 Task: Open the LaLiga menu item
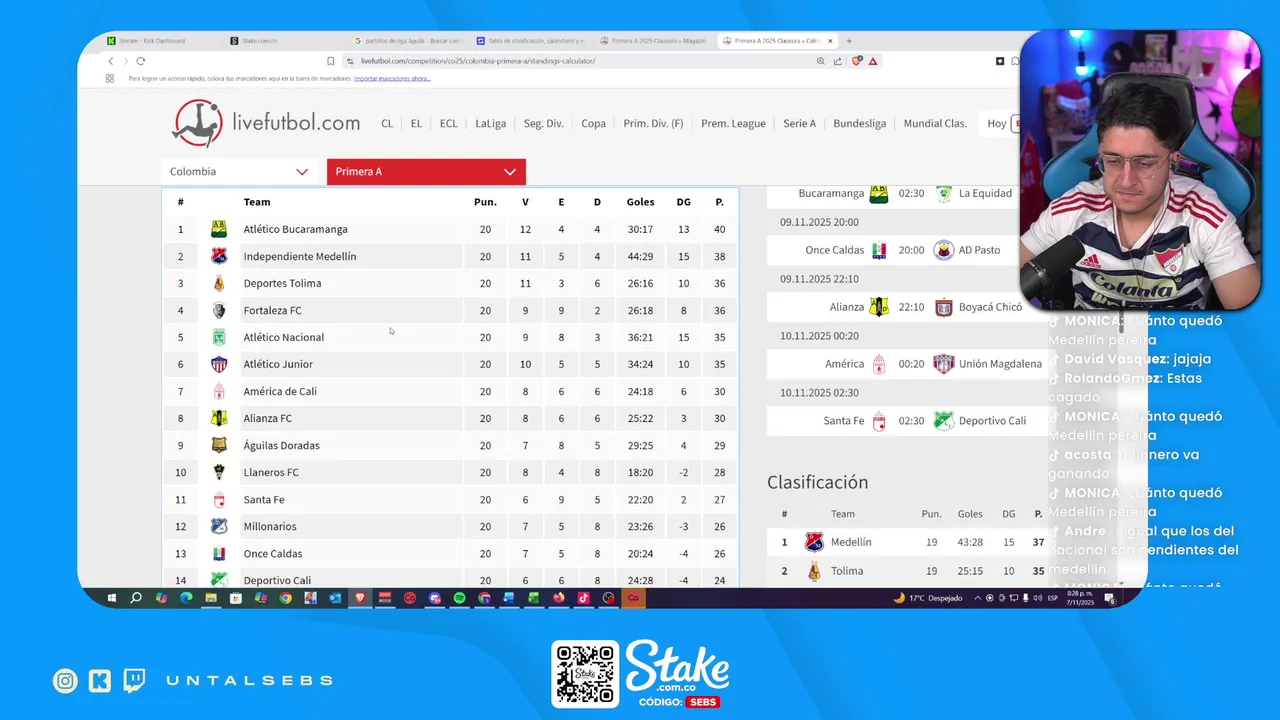490,124
